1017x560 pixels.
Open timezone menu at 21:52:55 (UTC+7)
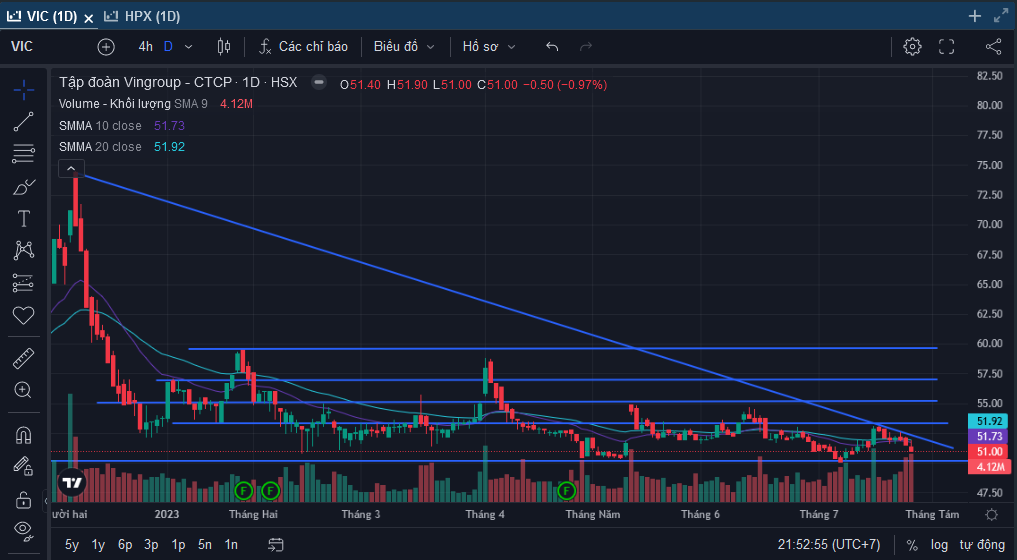(x=829, y=544)
